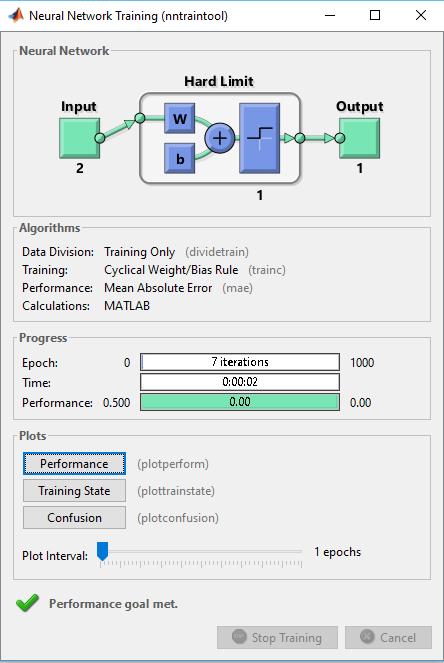Click the Stop Training button

point(277,638)
